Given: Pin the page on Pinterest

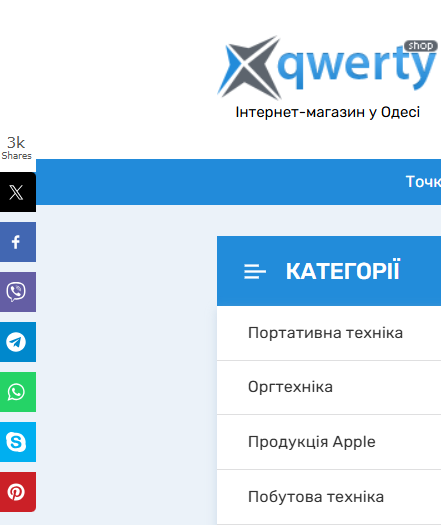Looking at the screenshot, I should [18, 492].
